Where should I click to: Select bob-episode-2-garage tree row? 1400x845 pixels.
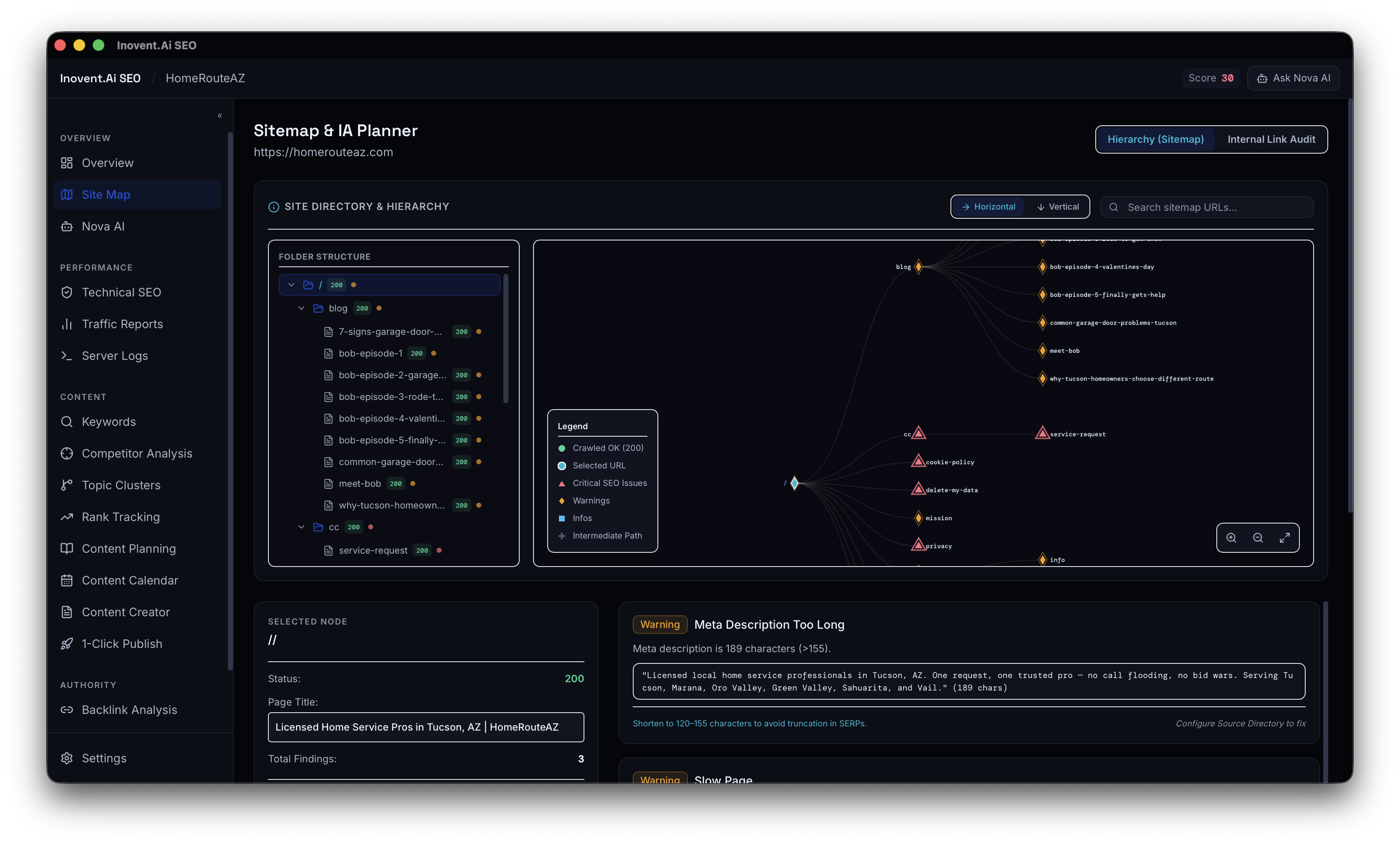point(389,375)
